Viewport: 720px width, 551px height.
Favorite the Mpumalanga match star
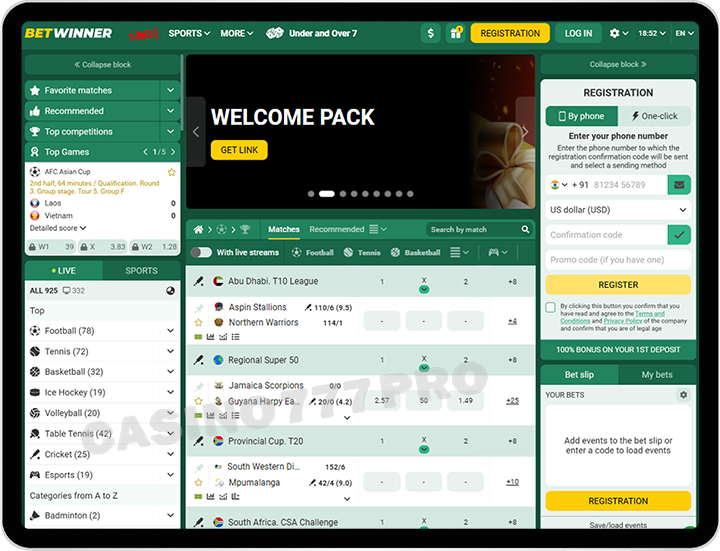(198, 483)
